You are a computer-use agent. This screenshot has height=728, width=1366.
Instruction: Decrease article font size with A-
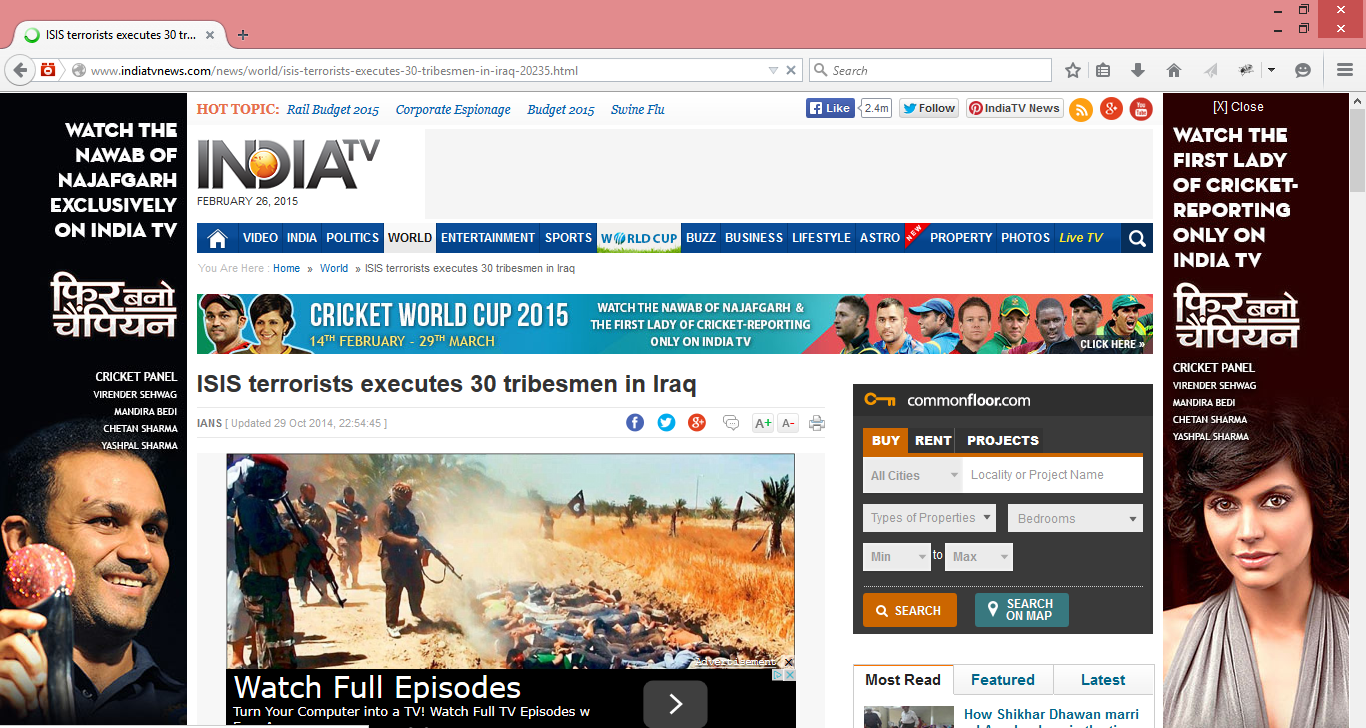coord(788,423)
